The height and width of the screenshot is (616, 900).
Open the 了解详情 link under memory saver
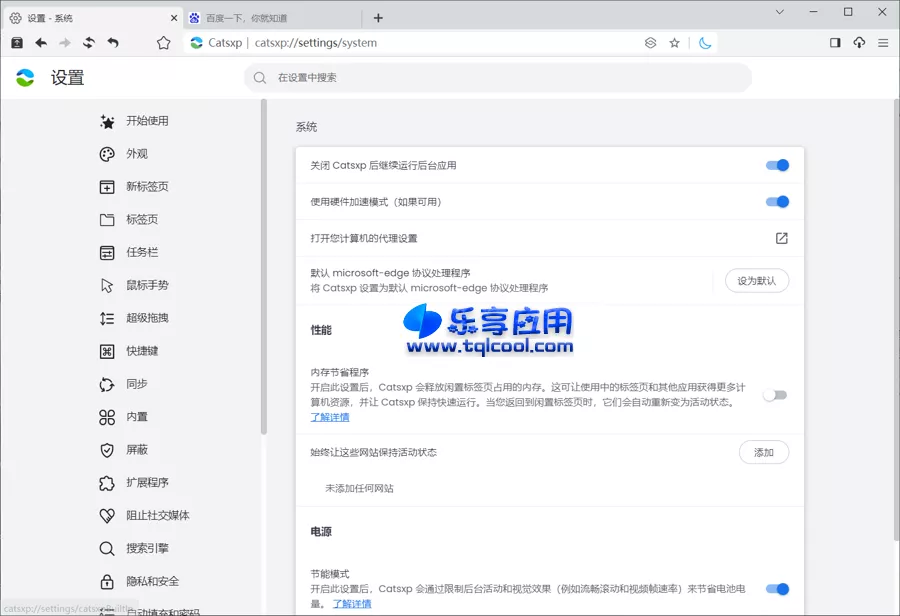click(328, 414)
